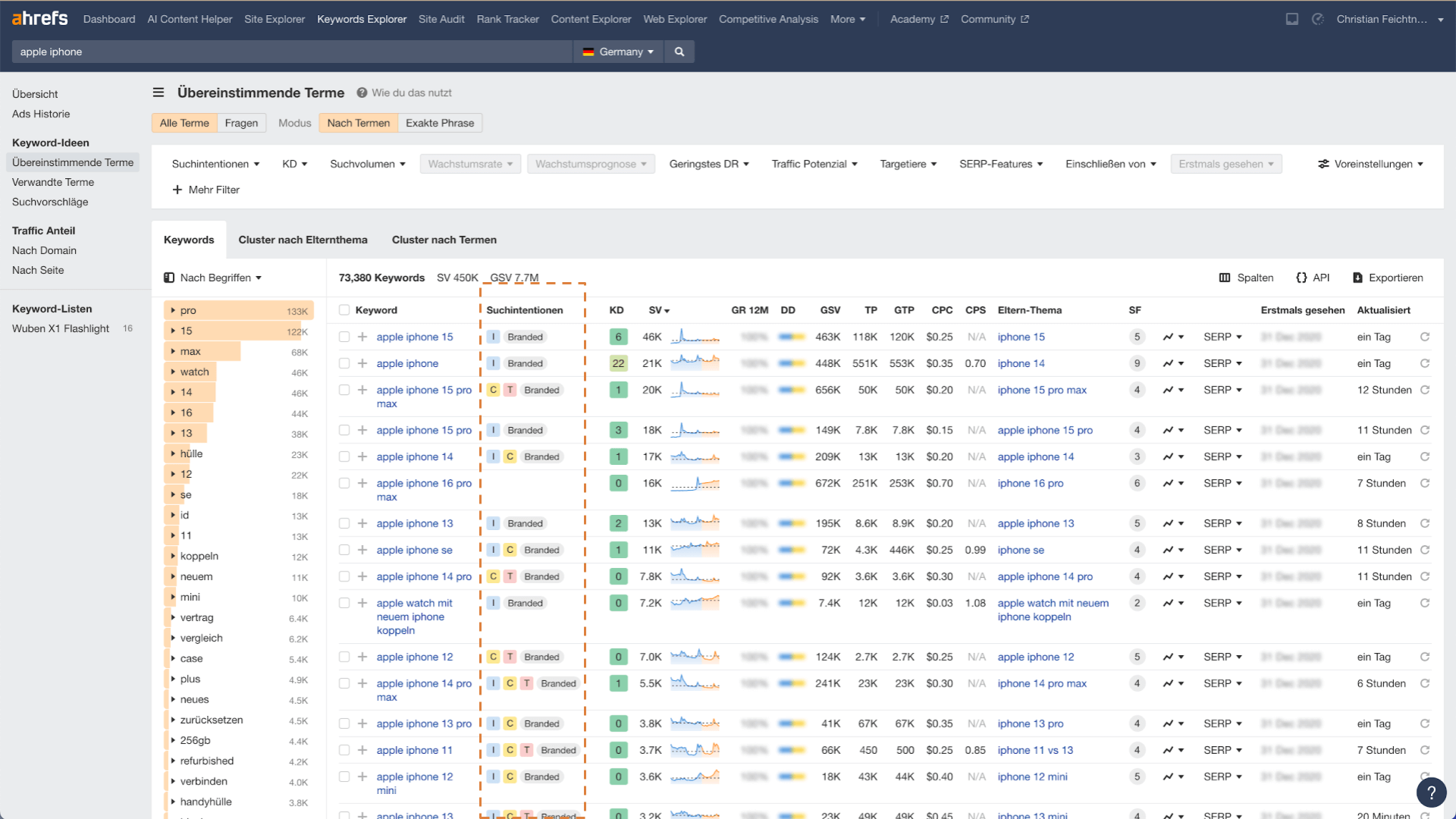Click the Mehr Filter button
Viewport: 1456px width, 819px height.
pyautogui.click(x=206, y=190)
